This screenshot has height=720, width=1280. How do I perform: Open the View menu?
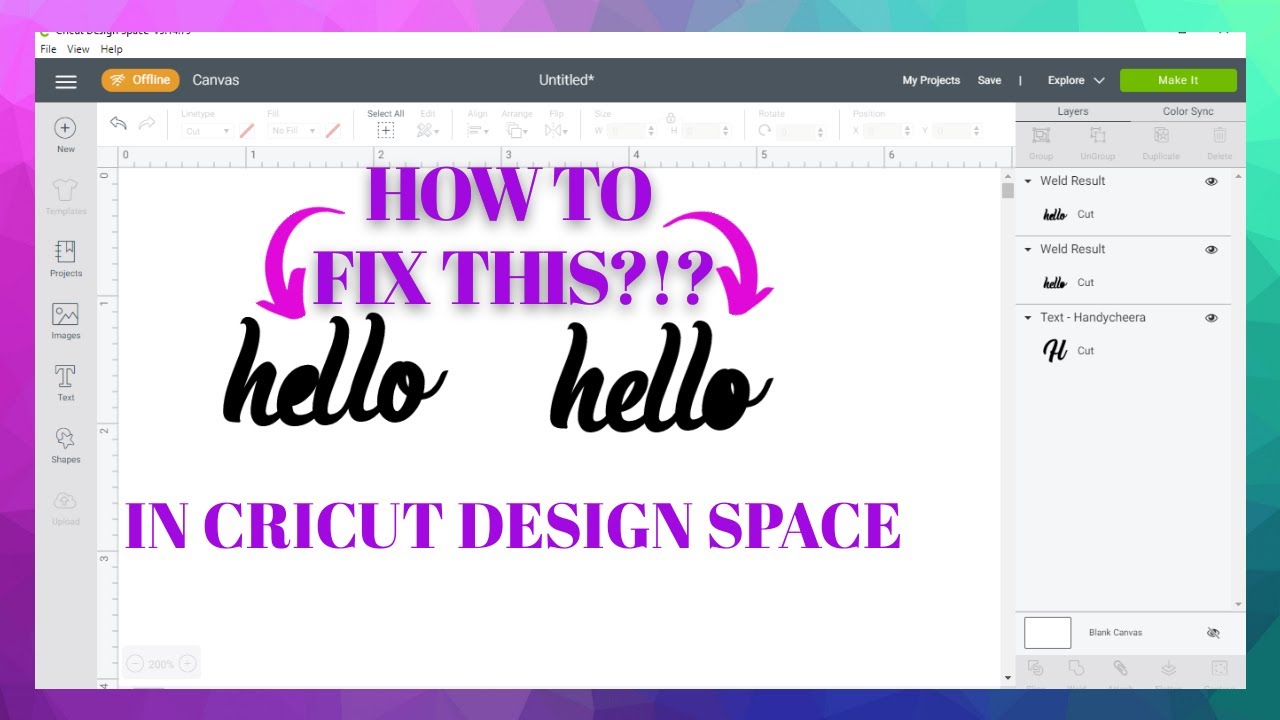pyautogui.click(x=78, y=49)
